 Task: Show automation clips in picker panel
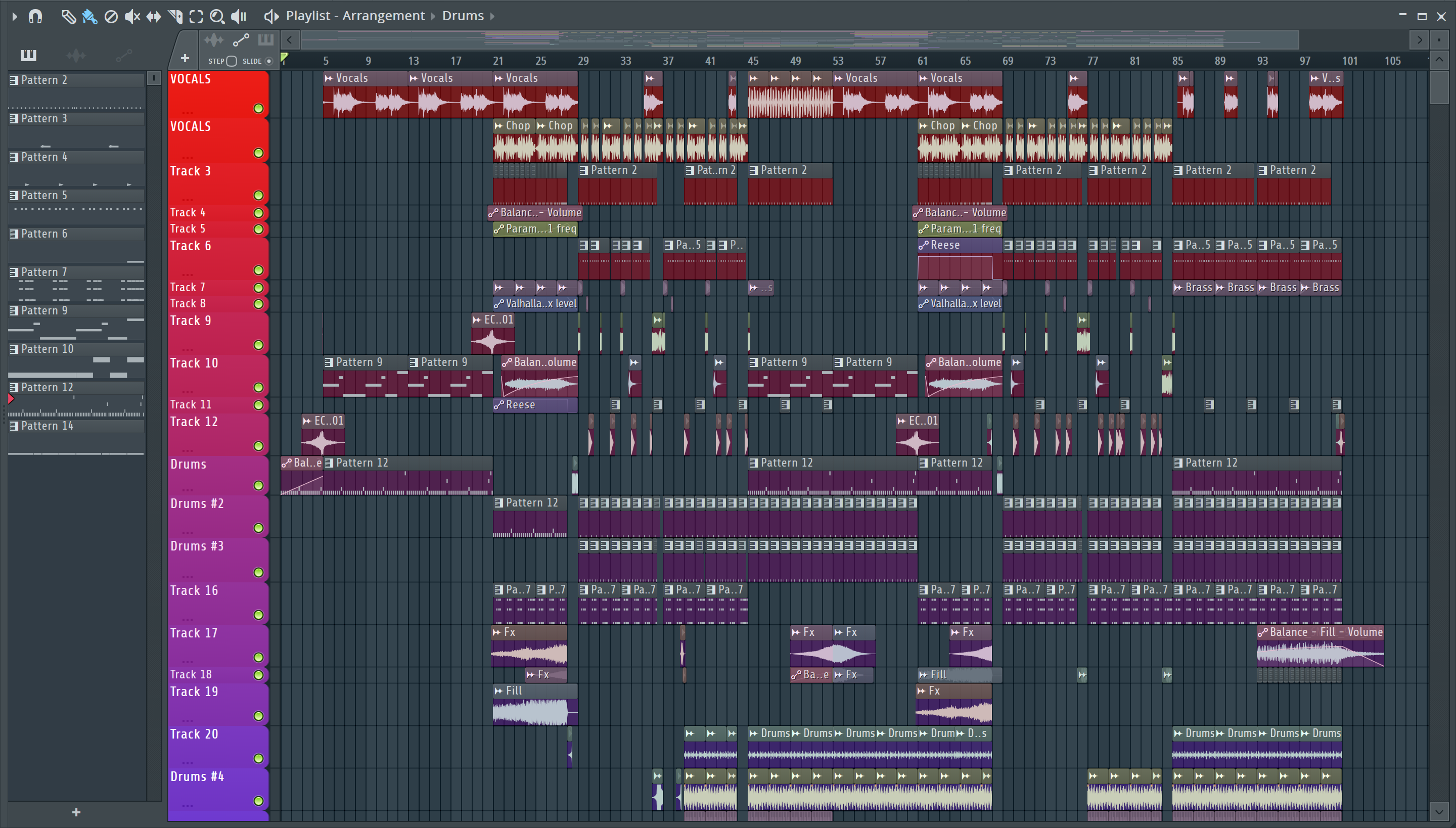(x=123, y=55)
